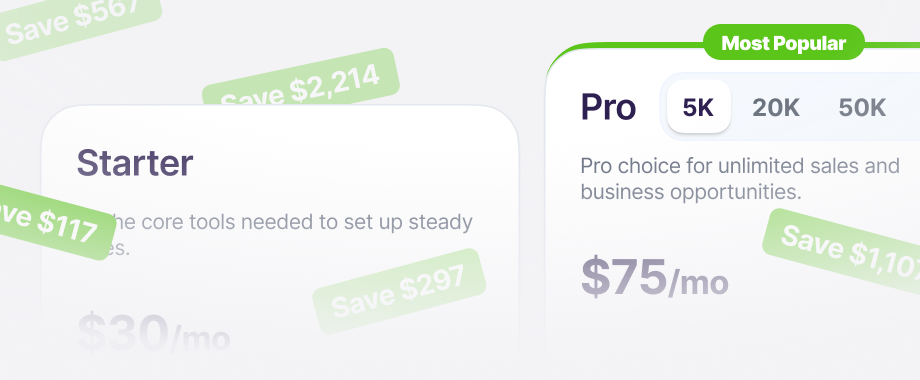The width and height of the screenshot is (920, 380).
Task: Choose the 50K tier option
Action: [x=862, y=108]
